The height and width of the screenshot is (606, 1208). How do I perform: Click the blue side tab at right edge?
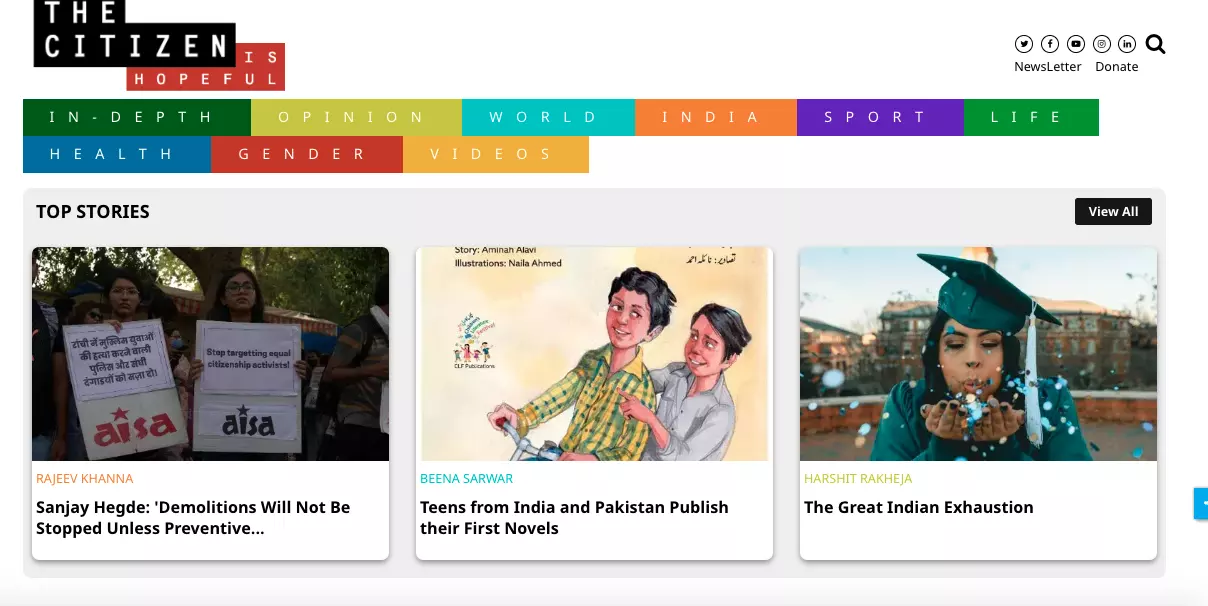(1200, 503)
